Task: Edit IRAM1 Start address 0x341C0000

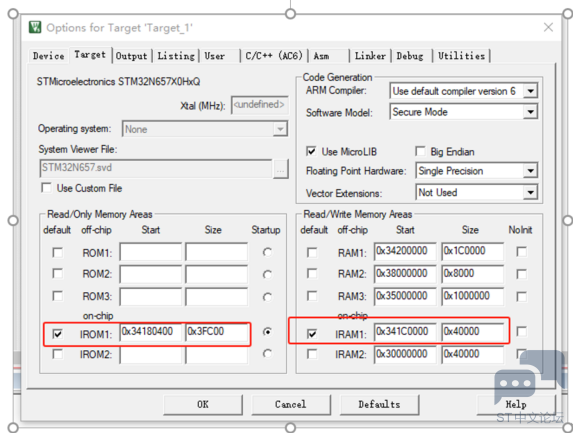Action: point(405,332)
